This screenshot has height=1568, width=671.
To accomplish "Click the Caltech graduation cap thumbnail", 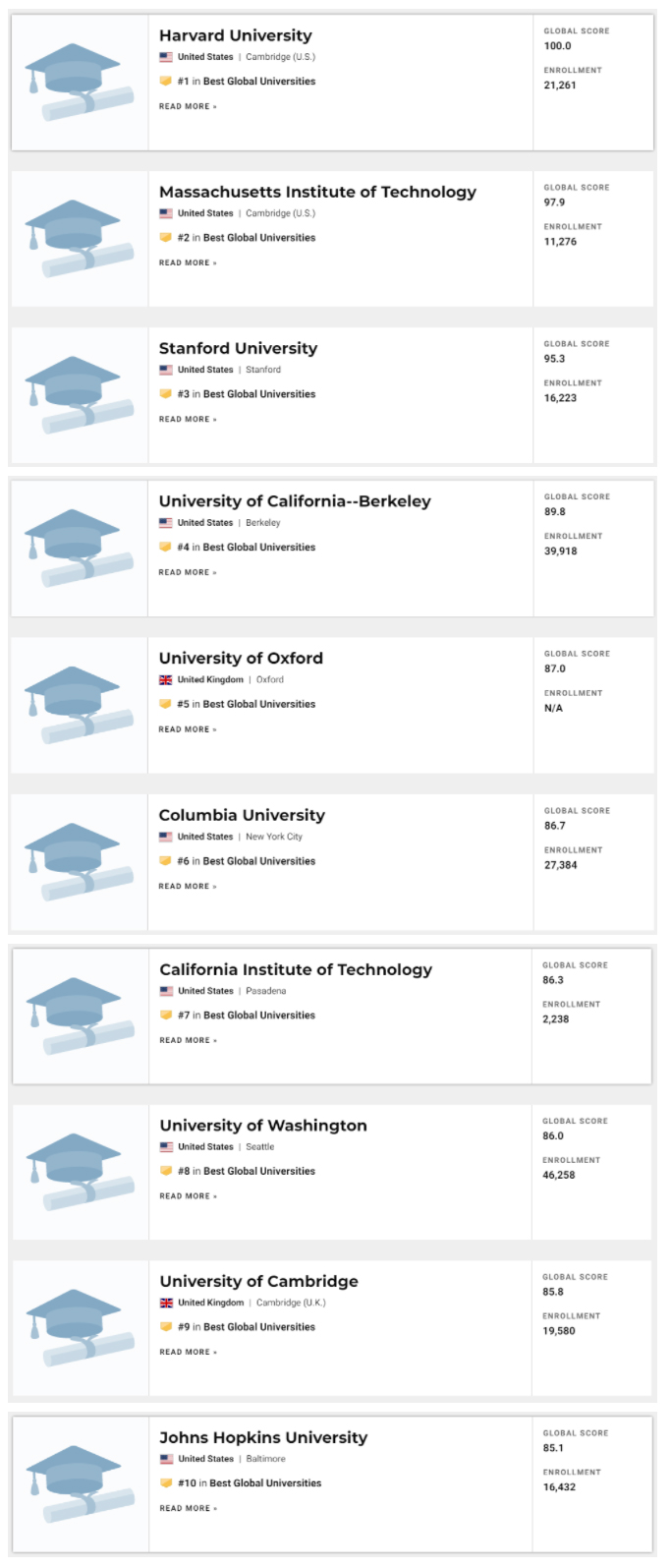I will pyautogui.click(x=79, y=1016).
